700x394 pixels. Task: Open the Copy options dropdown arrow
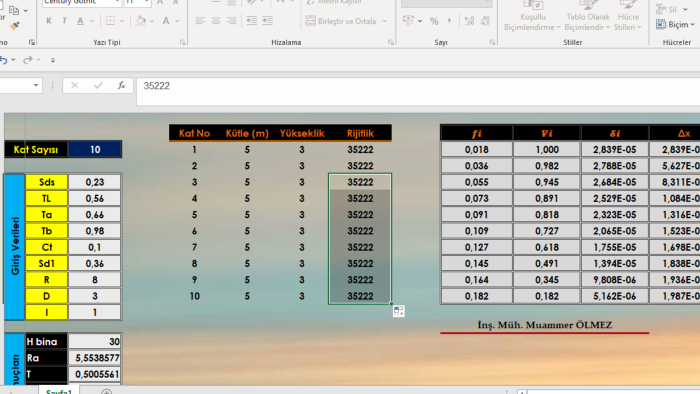25,11
